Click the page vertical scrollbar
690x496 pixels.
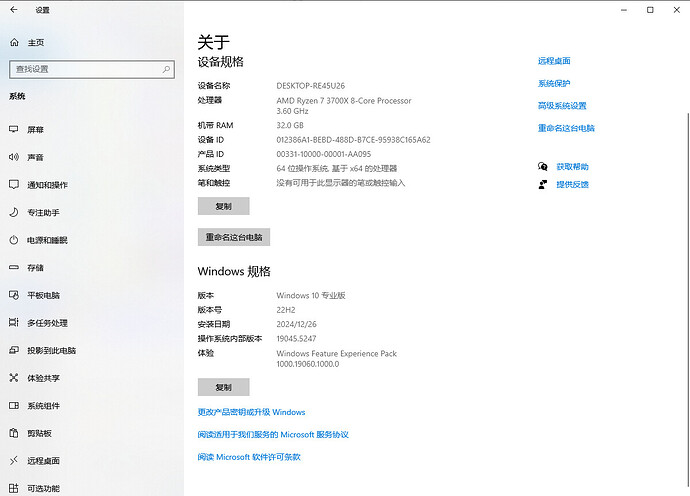(687, 299)
